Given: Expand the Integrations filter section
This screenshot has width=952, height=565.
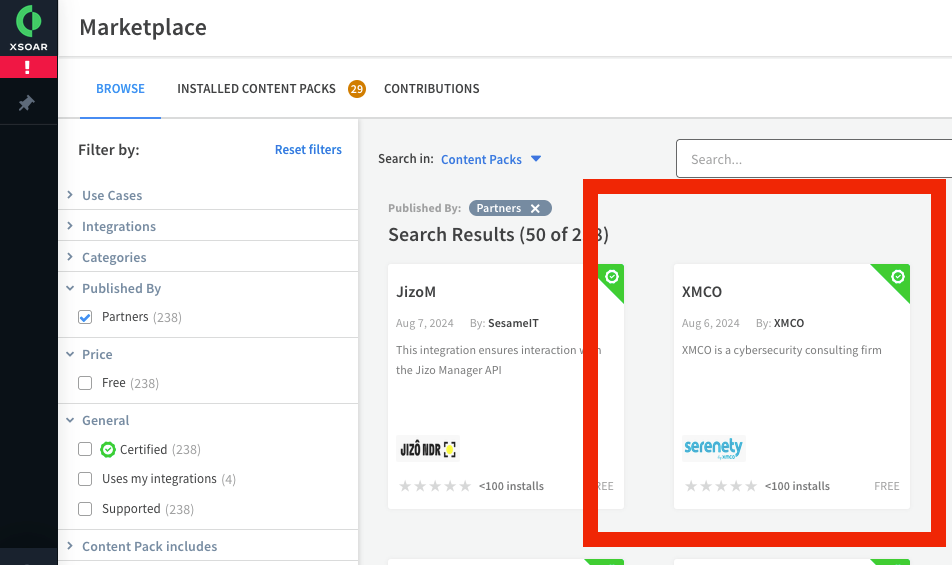Looking at the screenshot, I should pyautogui.click(x=118, y=227).
